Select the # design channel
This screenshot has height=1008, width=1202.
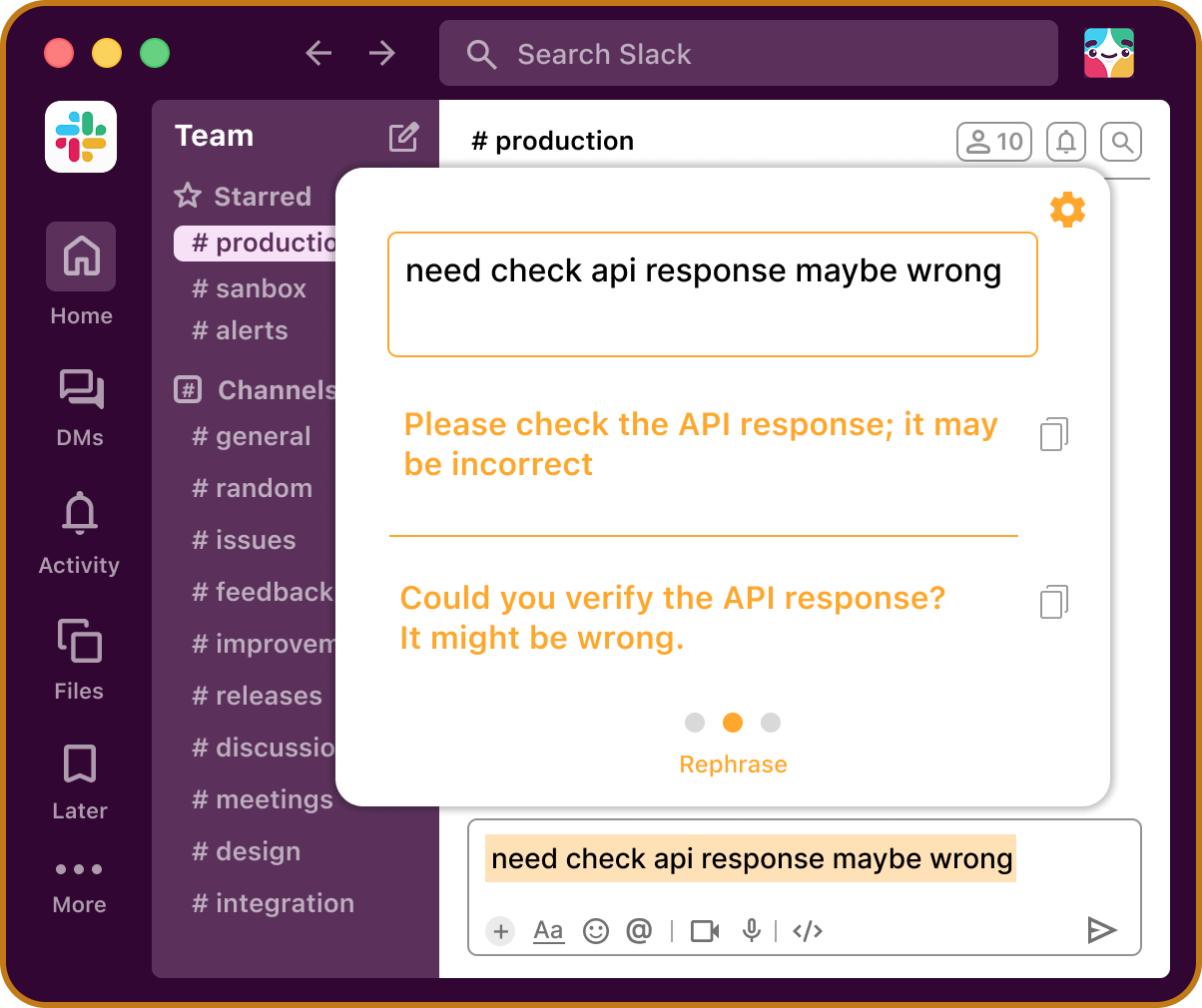(247, 851)
